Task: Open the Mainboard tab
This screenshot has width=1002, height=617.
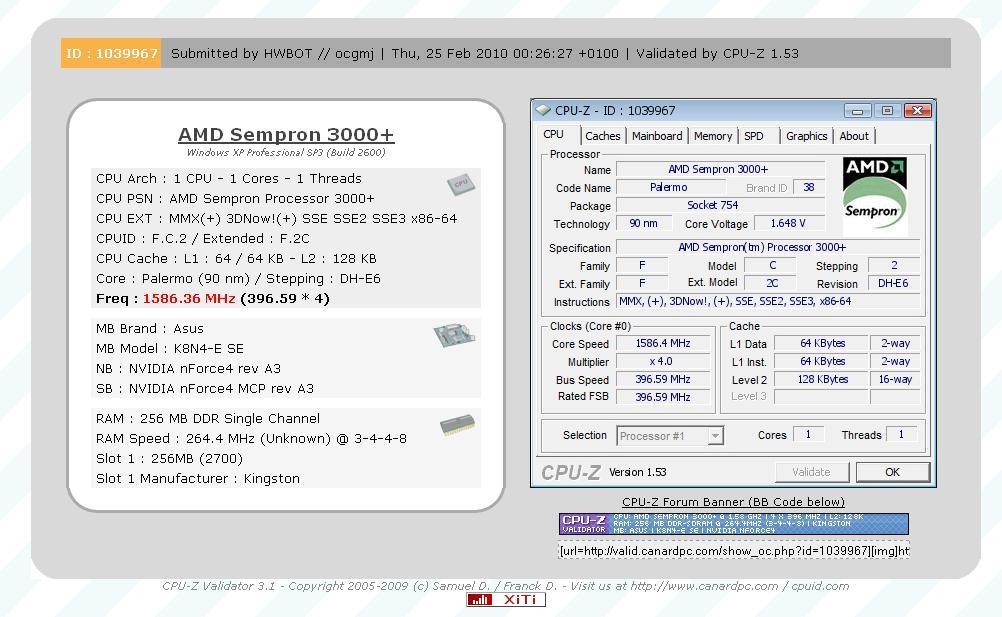Action: coord(657,136)
